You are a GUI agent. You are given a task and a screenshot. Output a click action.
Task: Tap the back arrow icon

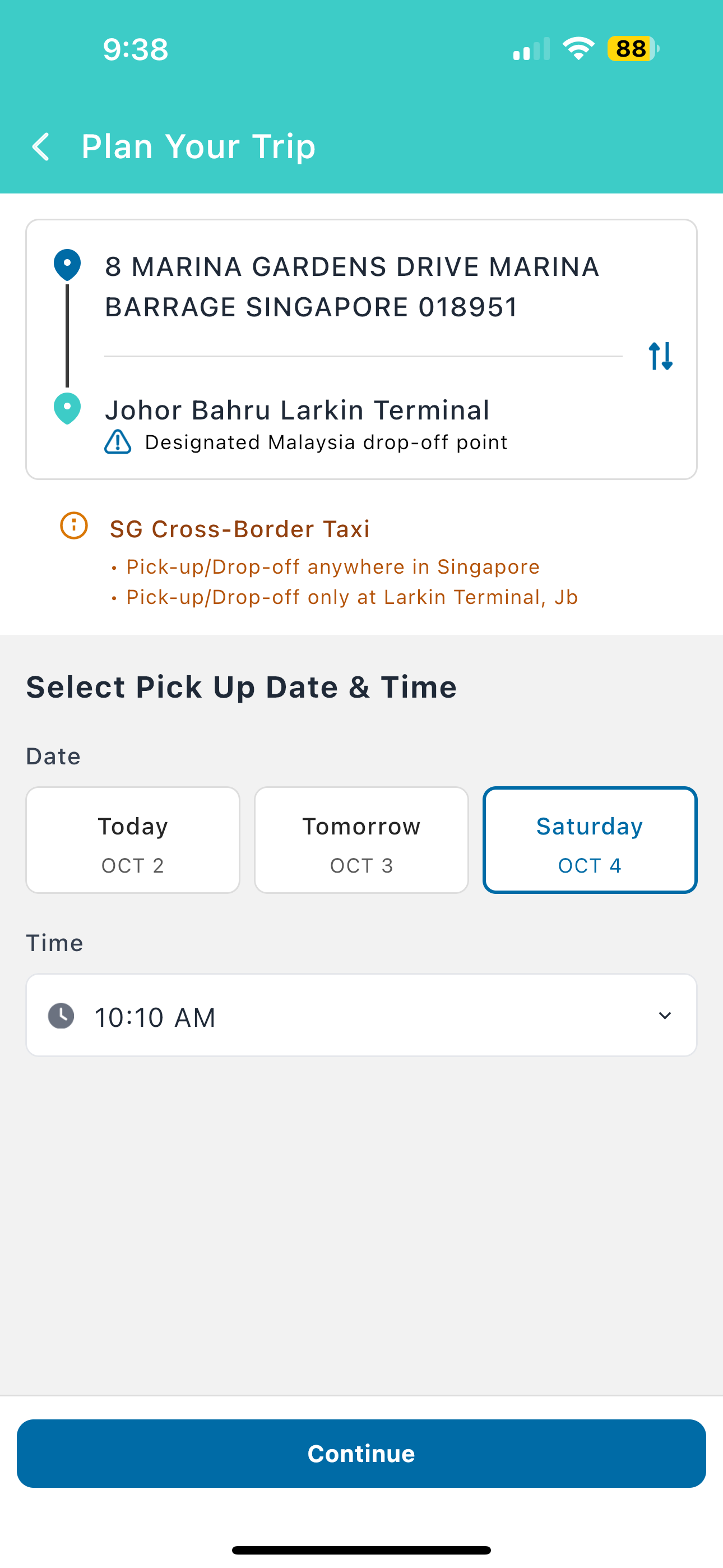click(41, 147)
